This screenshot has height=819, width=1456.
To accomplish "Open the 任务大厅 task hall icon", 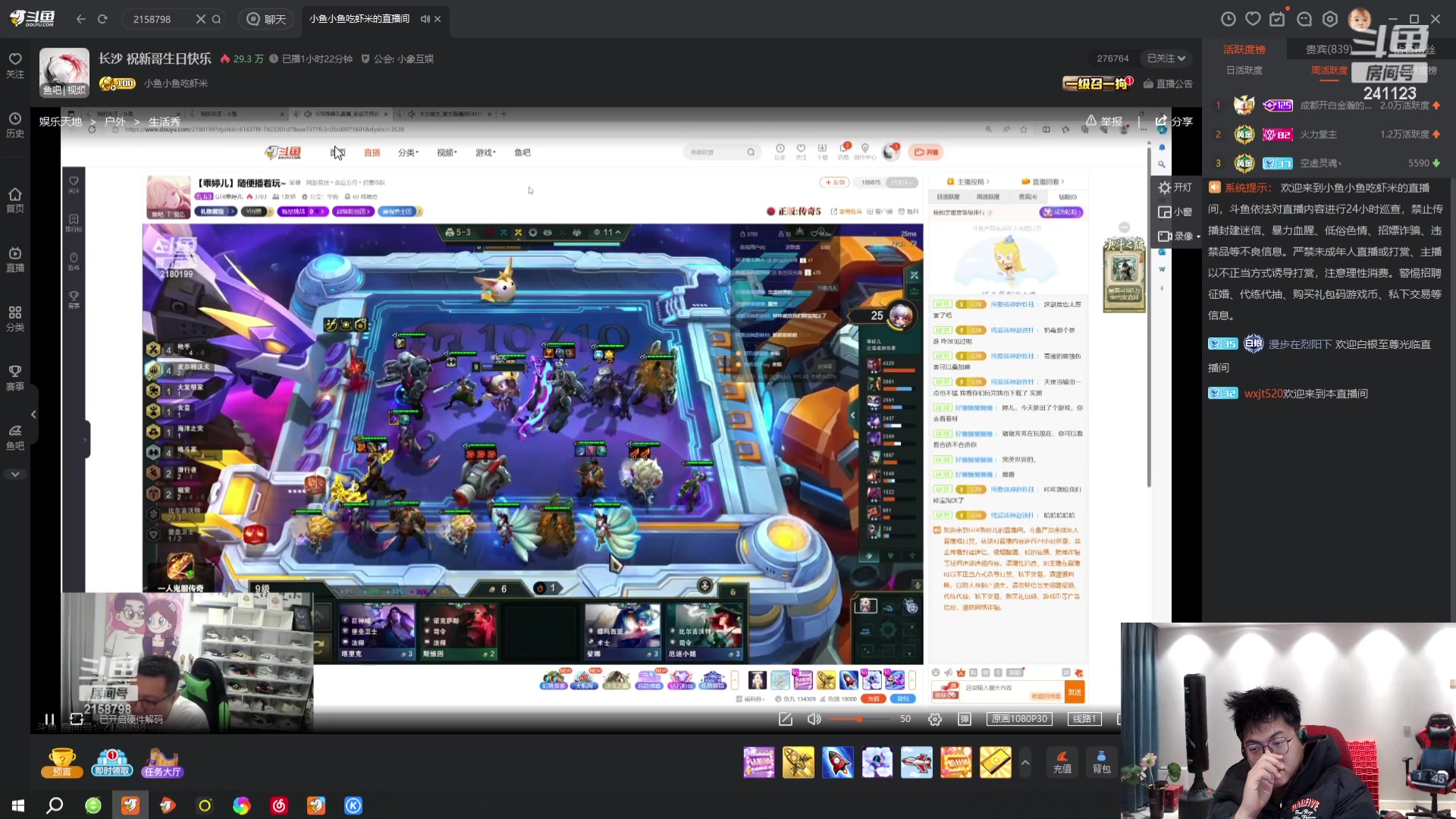I will coord(162,763).
